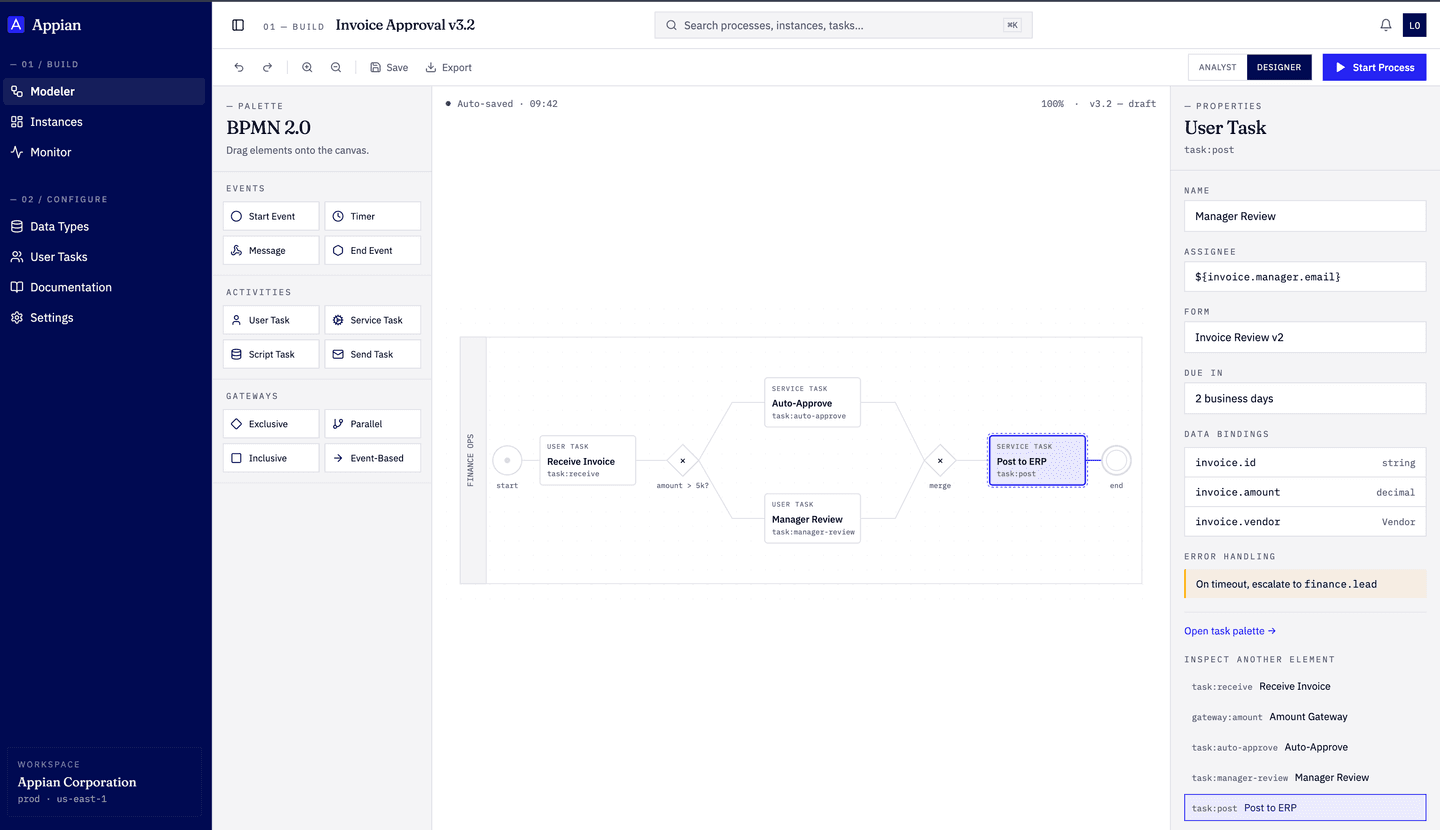Open task palette via the link
1440x830 pixels.
point(1230,631)
